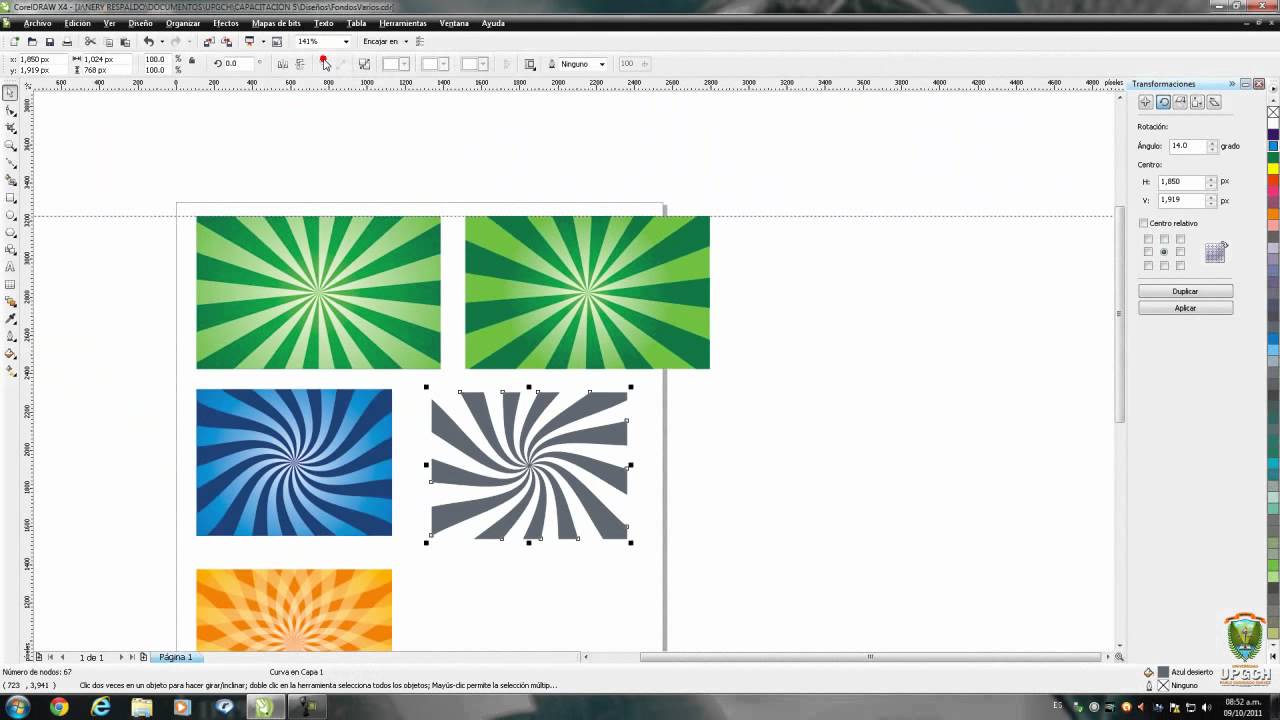Click the Import icon

pos(208,42)
